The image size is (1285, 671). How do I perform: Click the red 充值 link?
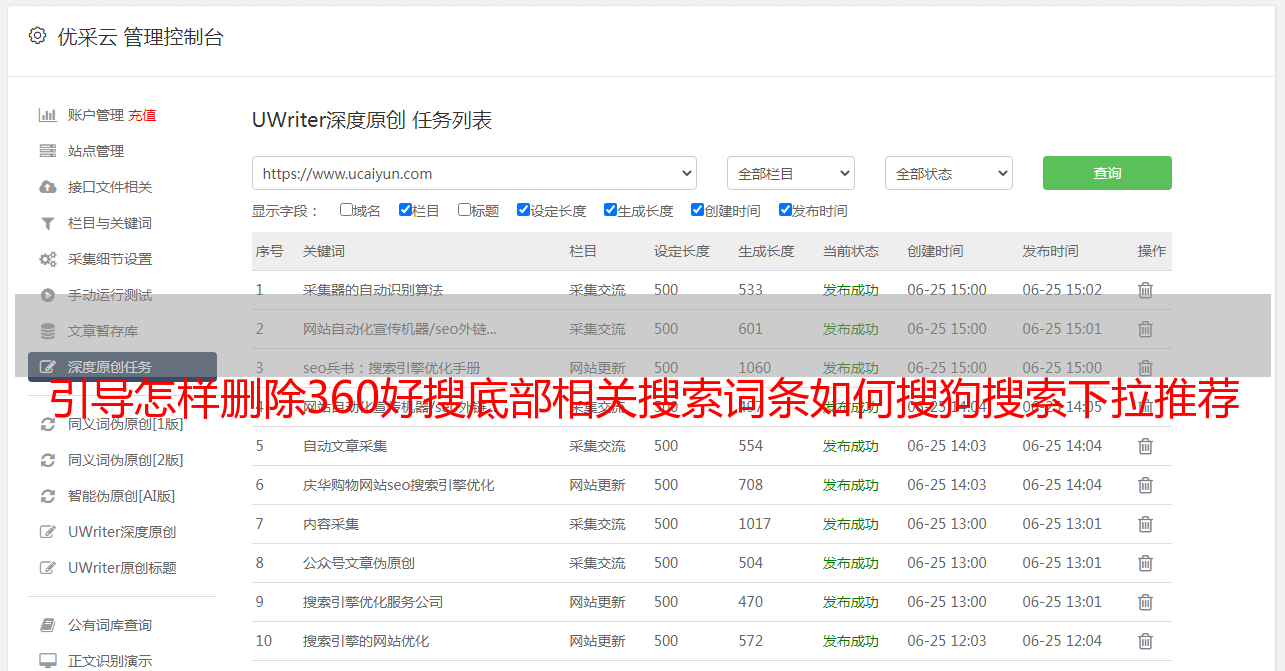[142, 115]
